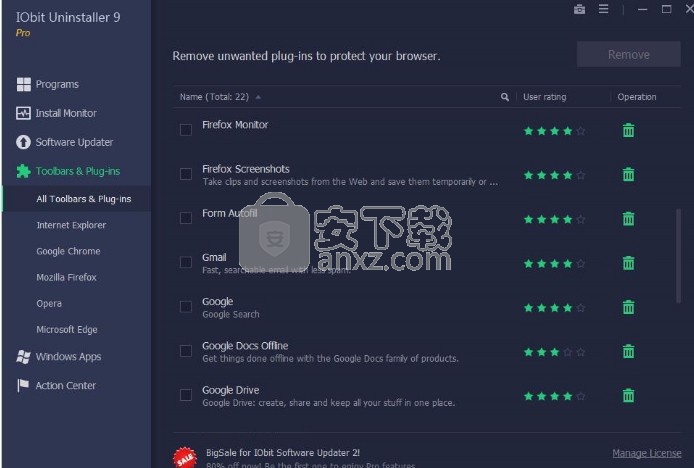Click the Toolbars & Plug-ins puzzle icon
This screenshot has width=694, height=468.
pos(23,171)
